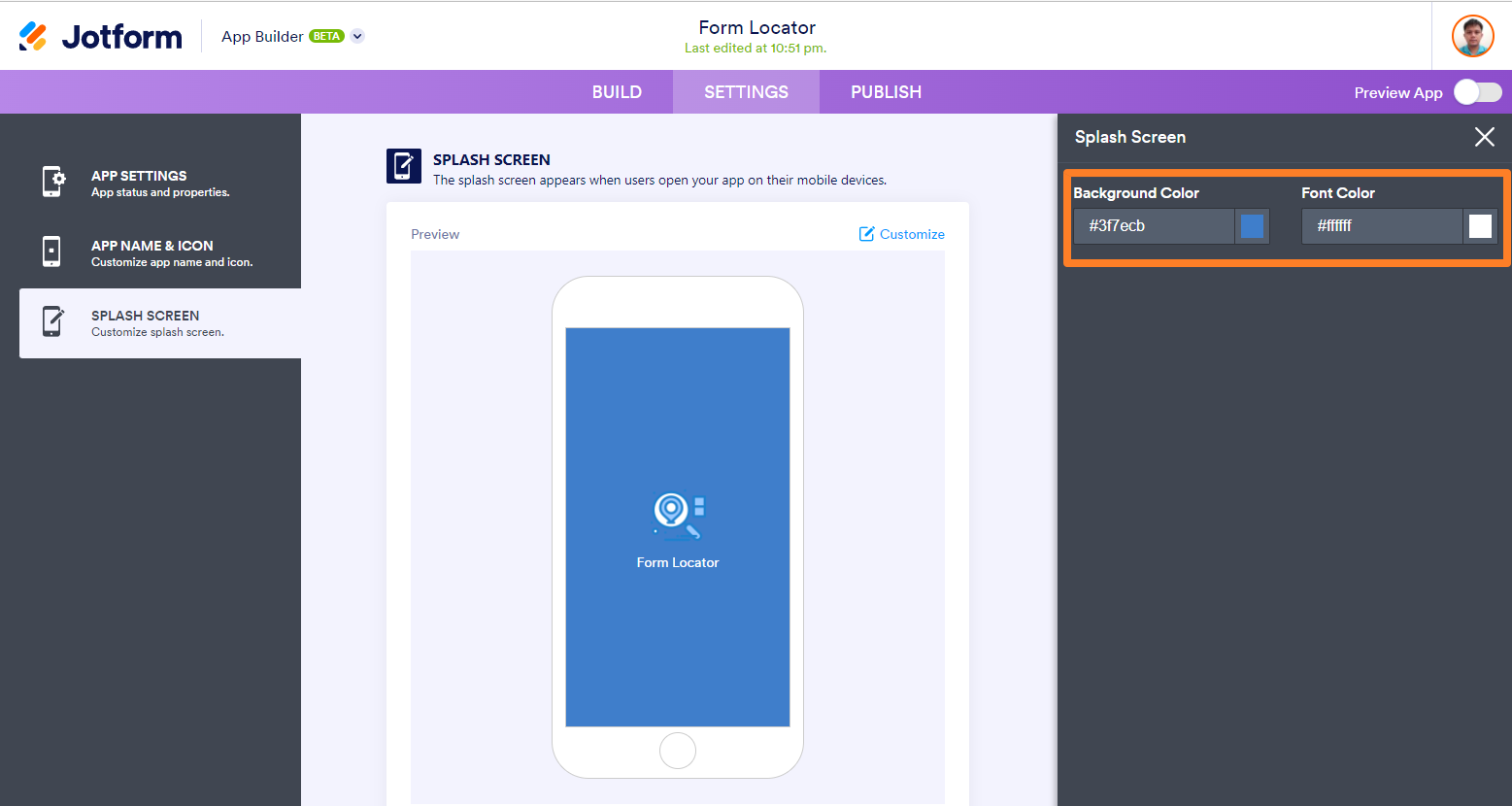Open the user profile avatar
The image size is (1512, 806).
1472,36
